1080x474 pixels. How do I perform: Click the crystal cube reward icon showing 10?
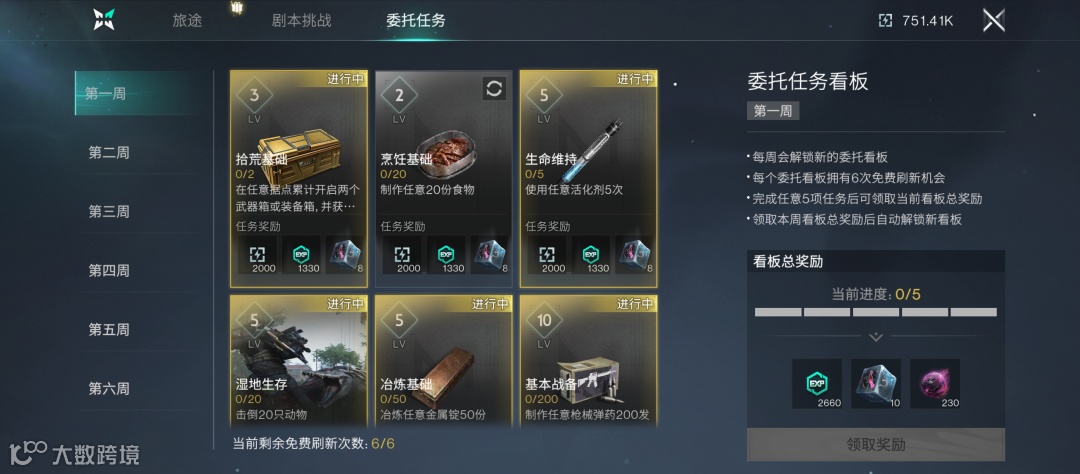coord(876,384)
